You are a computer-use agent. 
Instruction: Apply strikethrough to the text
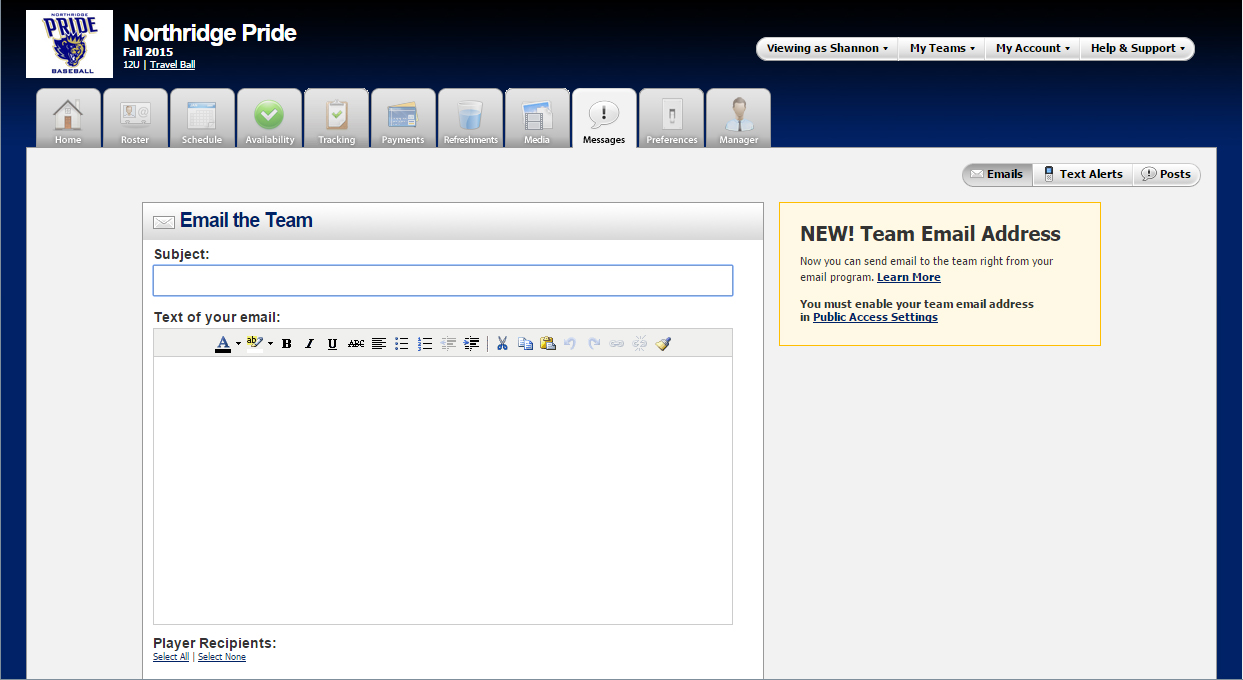point(356,344)
